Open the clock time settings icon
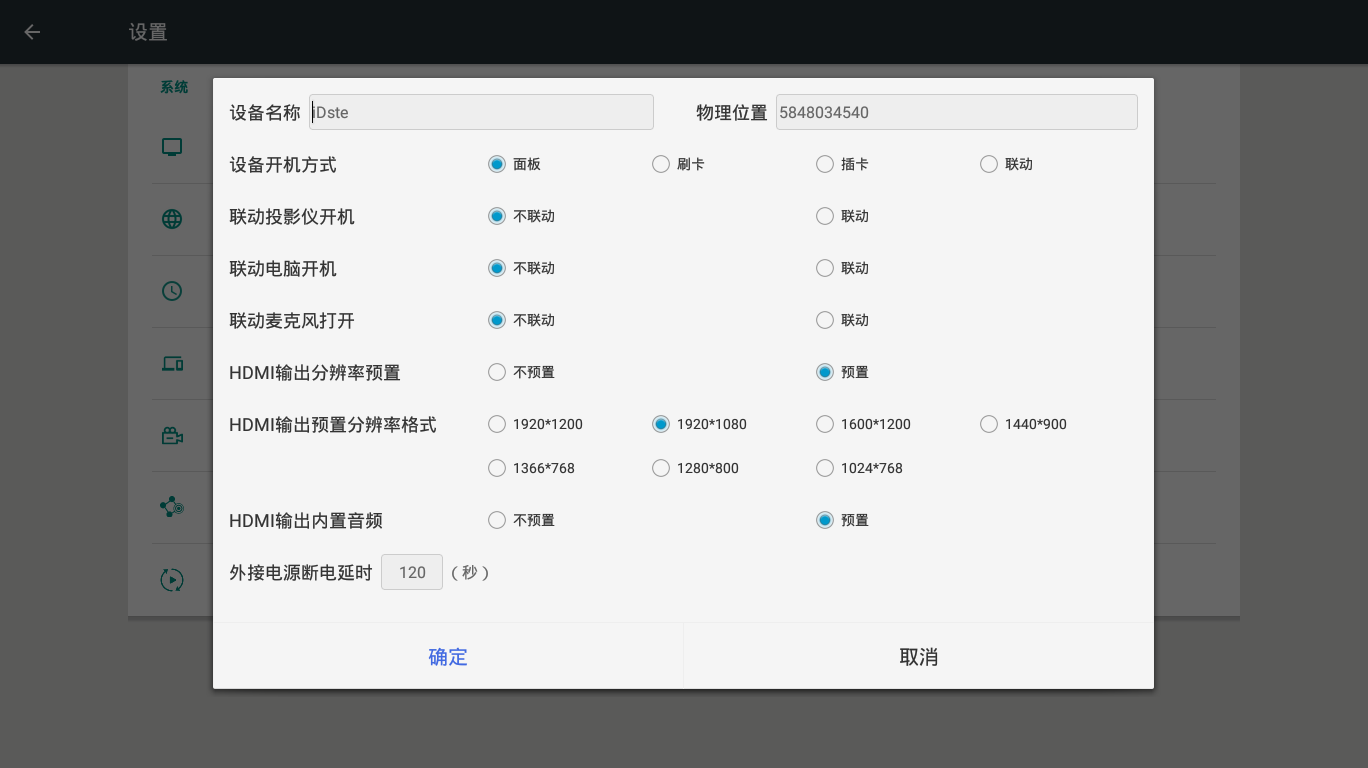Viewport: 1368px width, 768px height. [172, 291]
